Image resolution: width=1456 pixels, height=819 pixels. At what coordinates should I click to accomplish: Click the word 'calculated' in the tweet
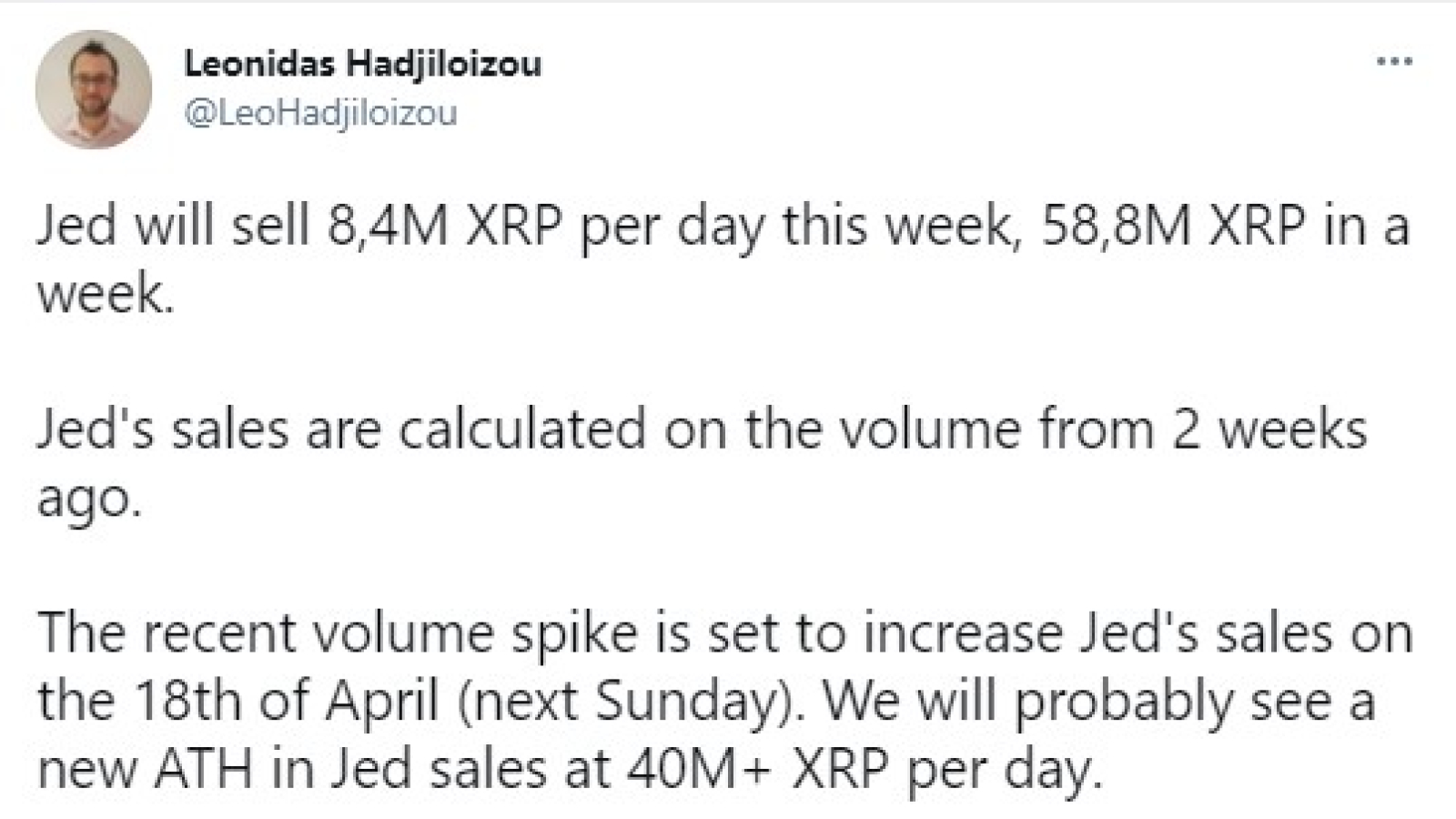[521, 430]
